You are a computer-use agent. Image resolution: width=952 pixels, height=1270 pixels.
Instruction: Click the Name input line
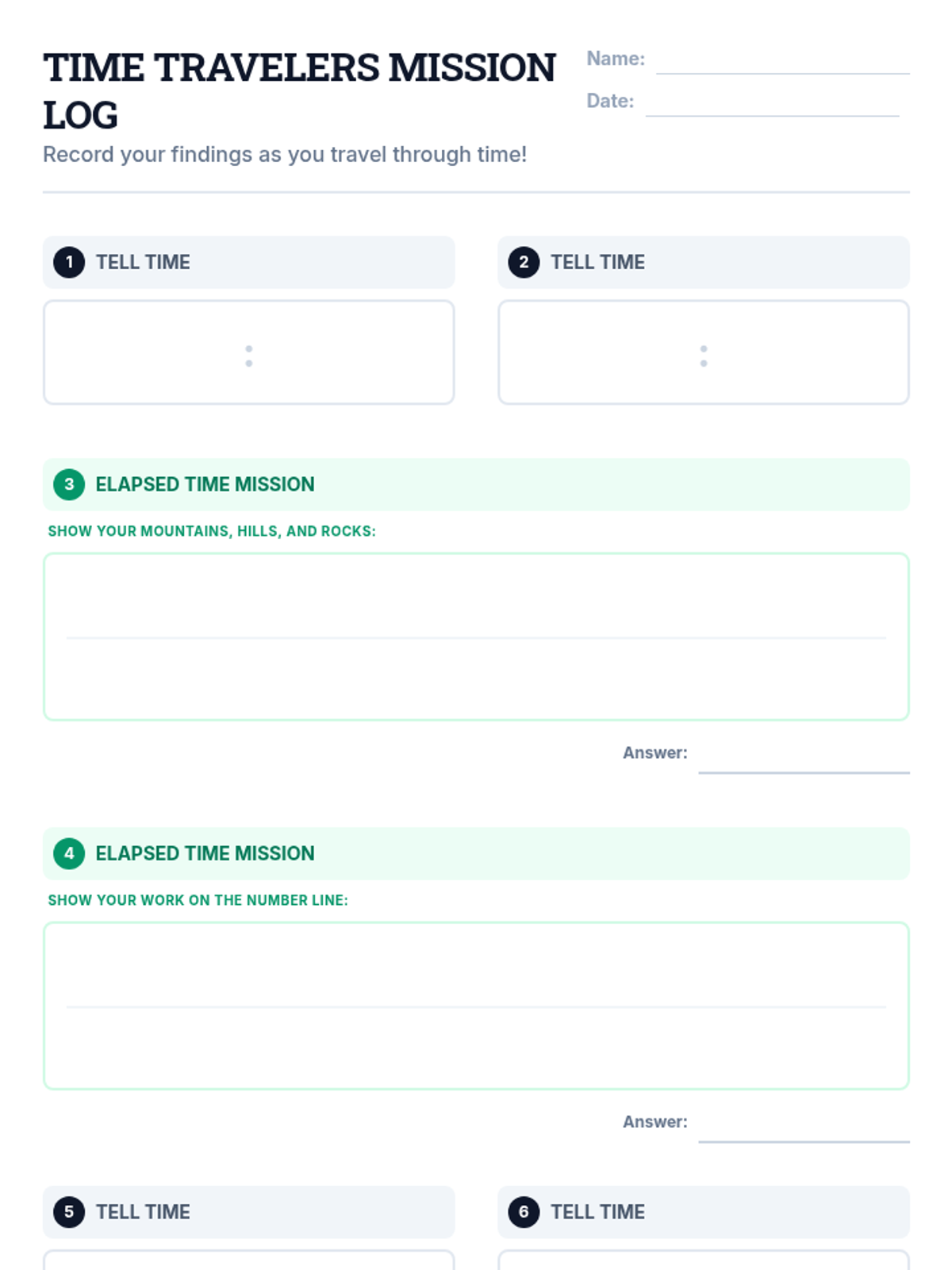(x=782, y=62)
